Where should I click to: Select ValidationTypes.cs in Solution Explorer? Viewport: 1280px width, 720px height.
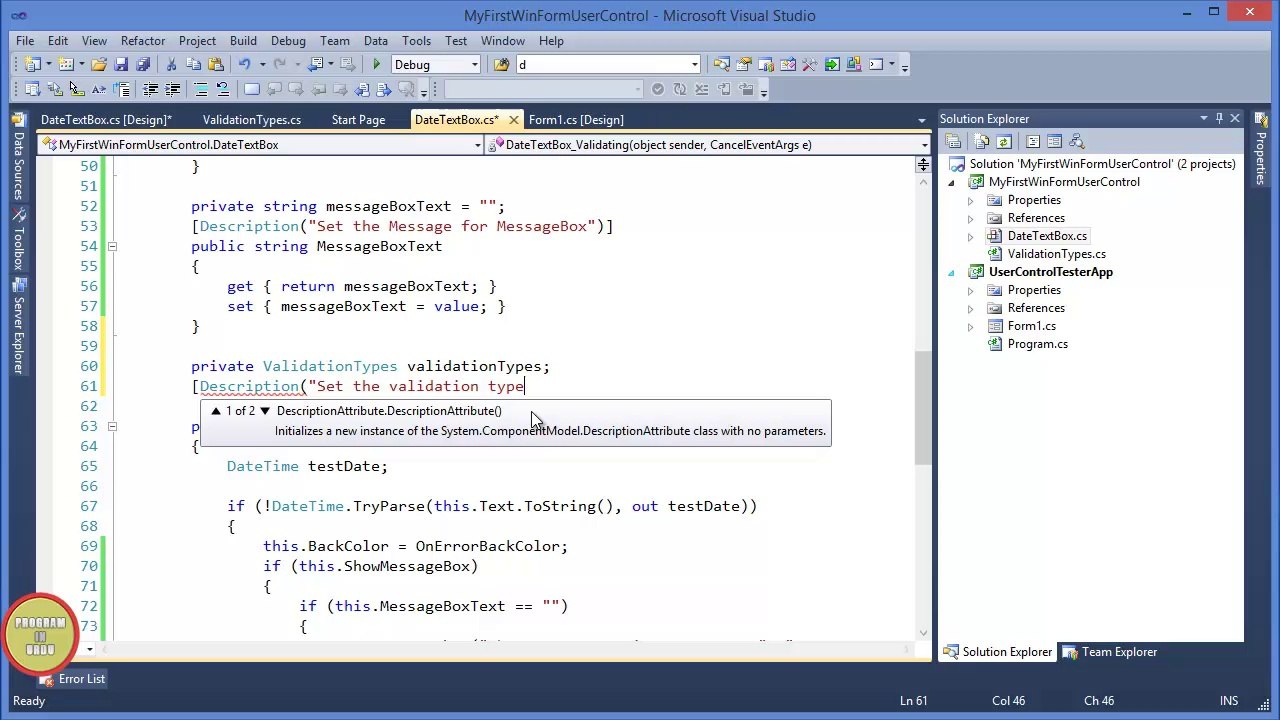[x=1056, y=254]
